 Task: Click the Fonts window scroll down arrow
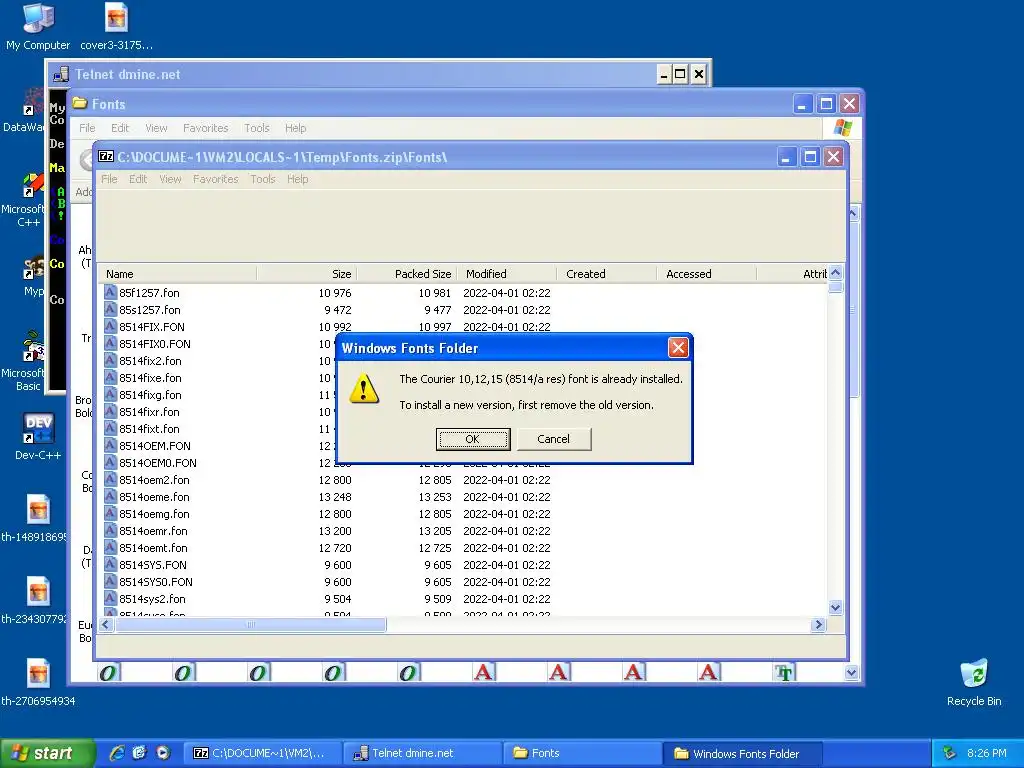click(851, 673)
